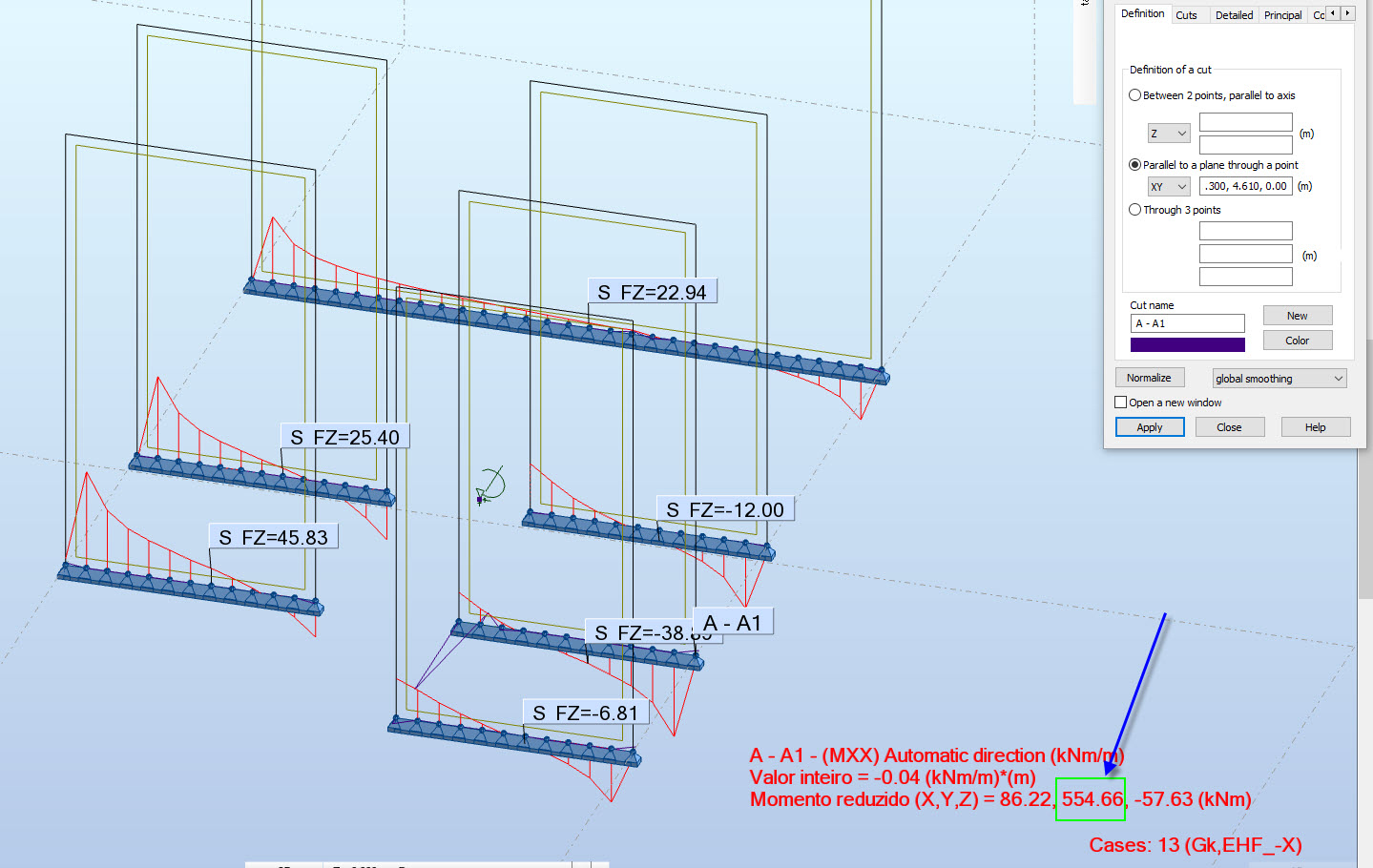Image resolution: width=1373 pixels, height=868 pixels.
Task: Click the Apply button
Action: (x=1150, y=427)
